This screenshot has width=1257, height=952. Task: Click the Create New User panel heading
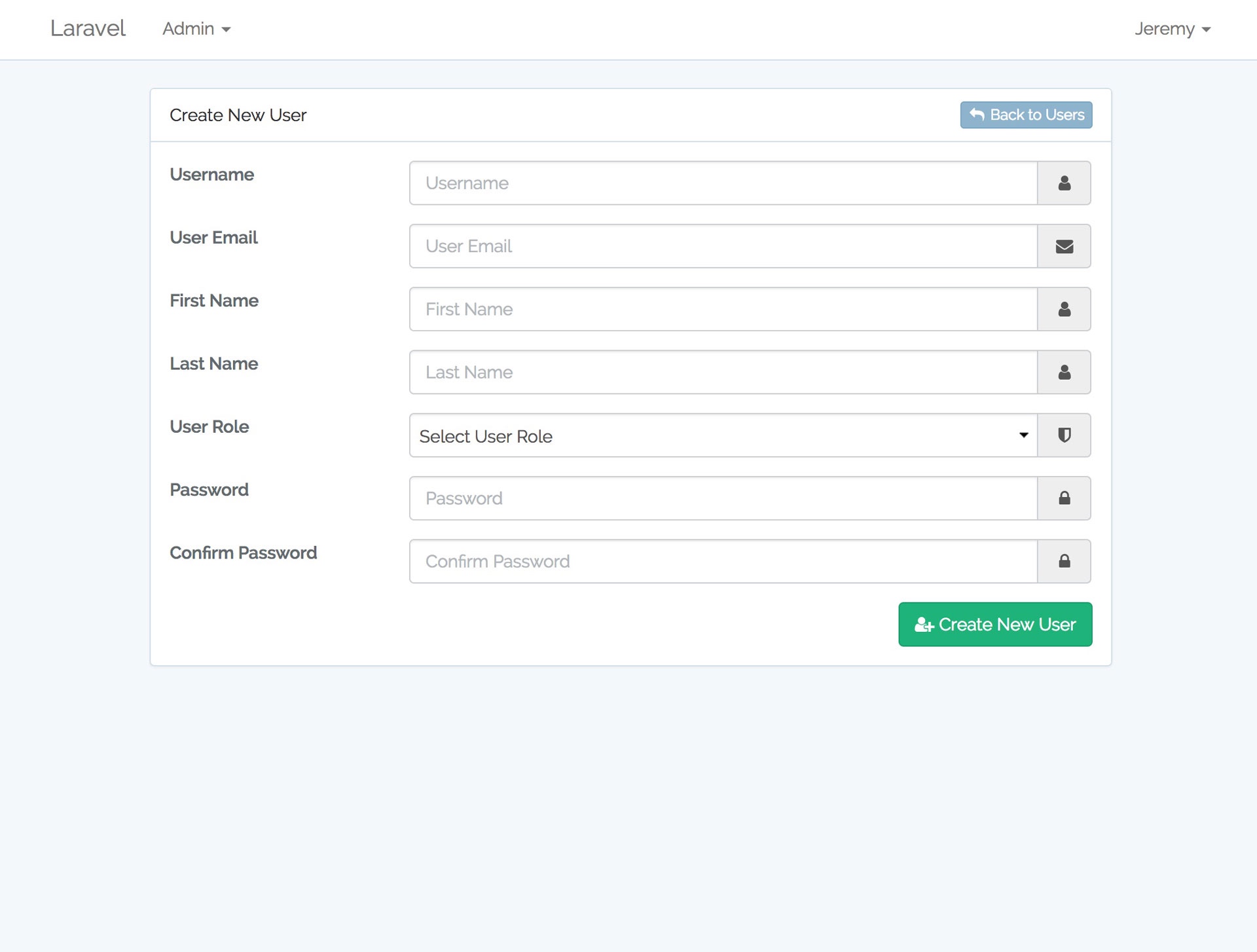[238, 115]
